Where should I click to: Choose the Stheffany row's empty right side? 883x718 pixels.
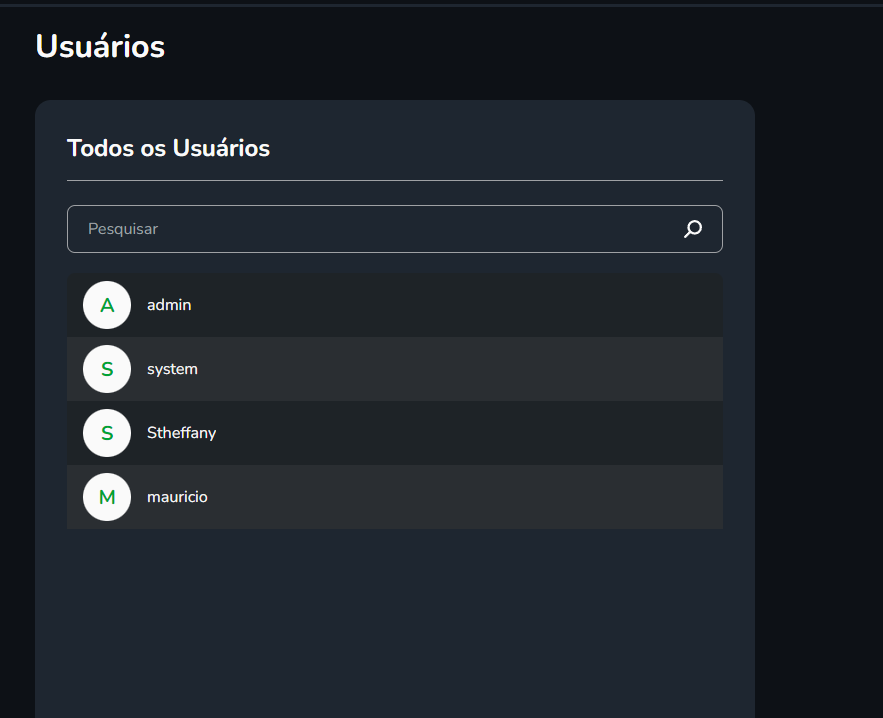pos(500,433)
